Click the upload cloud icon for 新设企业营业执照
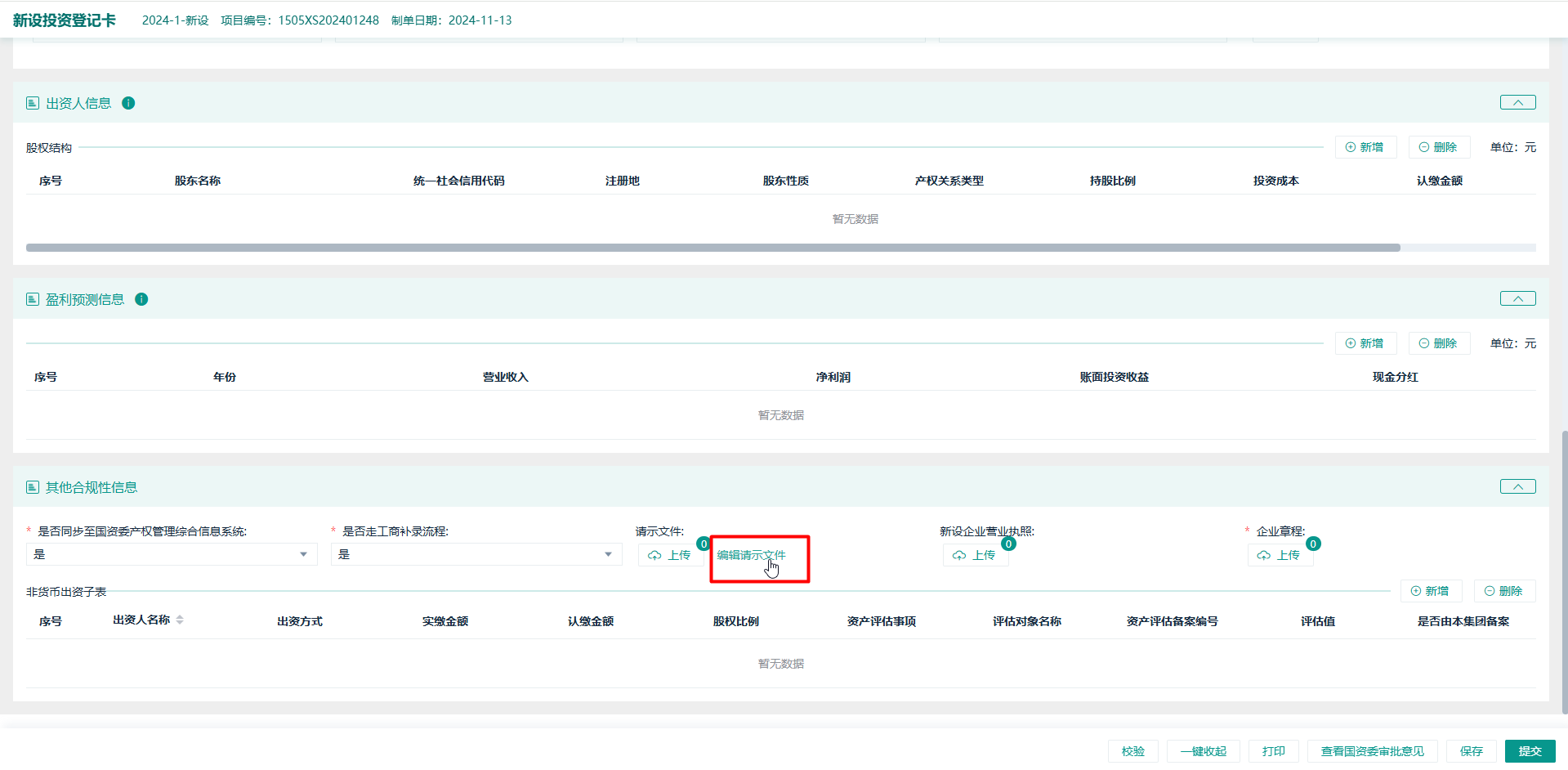The width and height of the screenshot is (1568, 770). click(958, 555)
